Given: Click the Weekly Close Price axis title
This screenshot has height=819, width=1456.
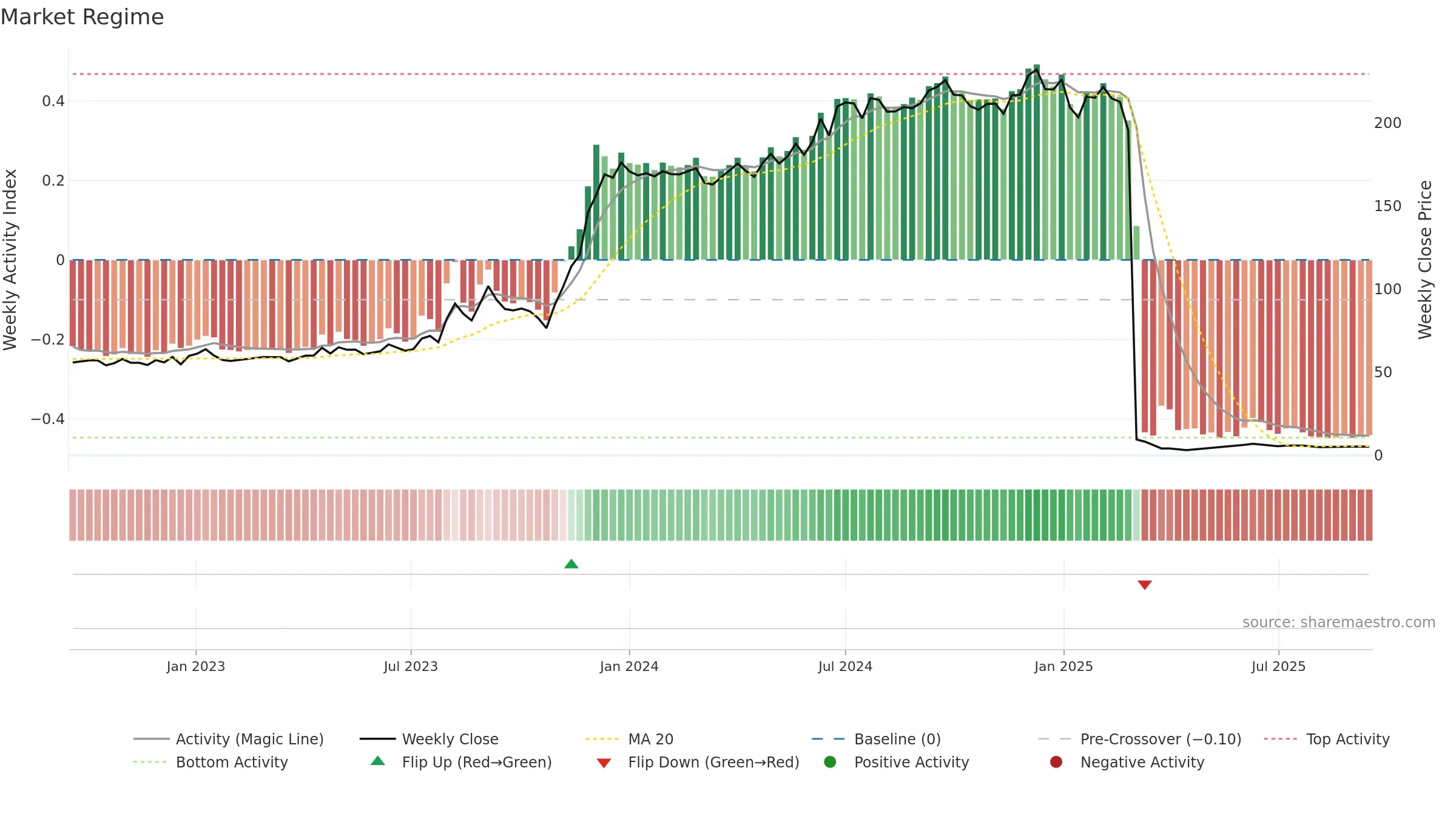Looking at the screenshot, I should pyautogui.click(x=1425, y=260).
